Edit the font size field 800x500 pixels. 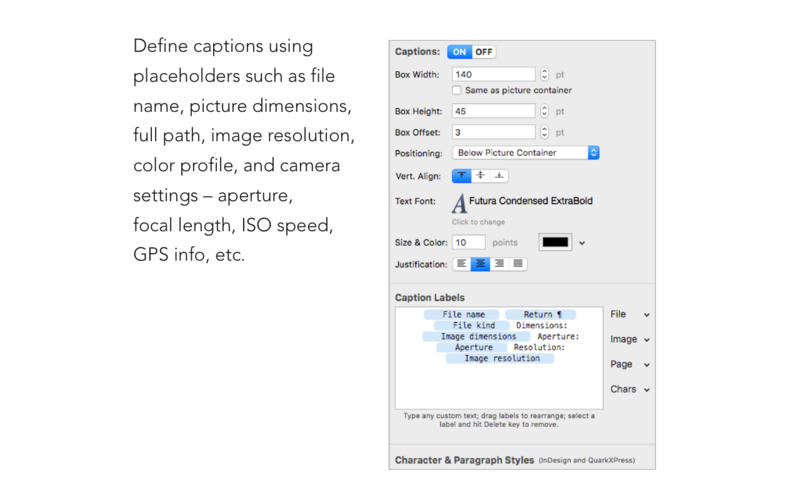click(x=468, y=242)
